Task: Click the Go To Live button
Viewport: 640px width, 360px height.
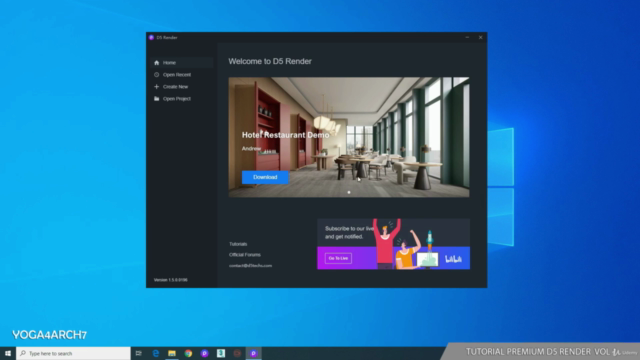Action: 338,258
